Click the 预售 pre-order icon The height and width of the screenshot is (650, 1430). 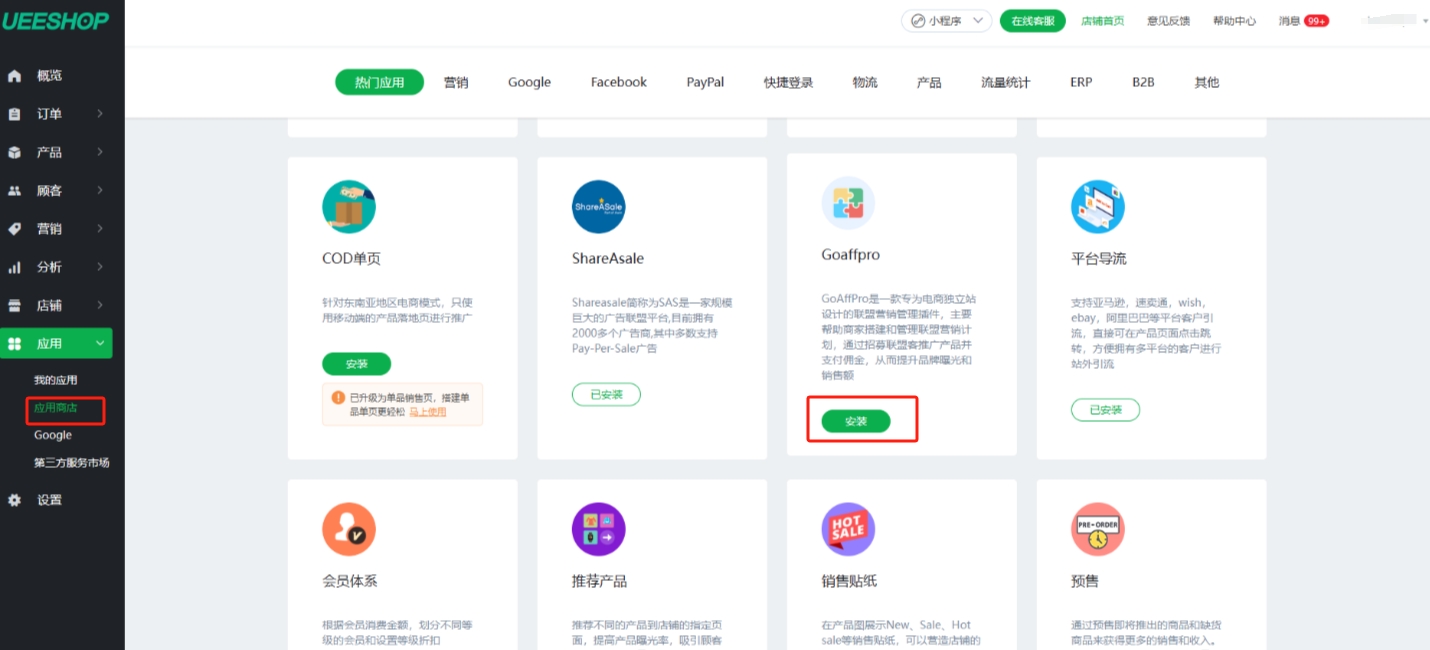pyautogui.click(x=1098, y=529)
